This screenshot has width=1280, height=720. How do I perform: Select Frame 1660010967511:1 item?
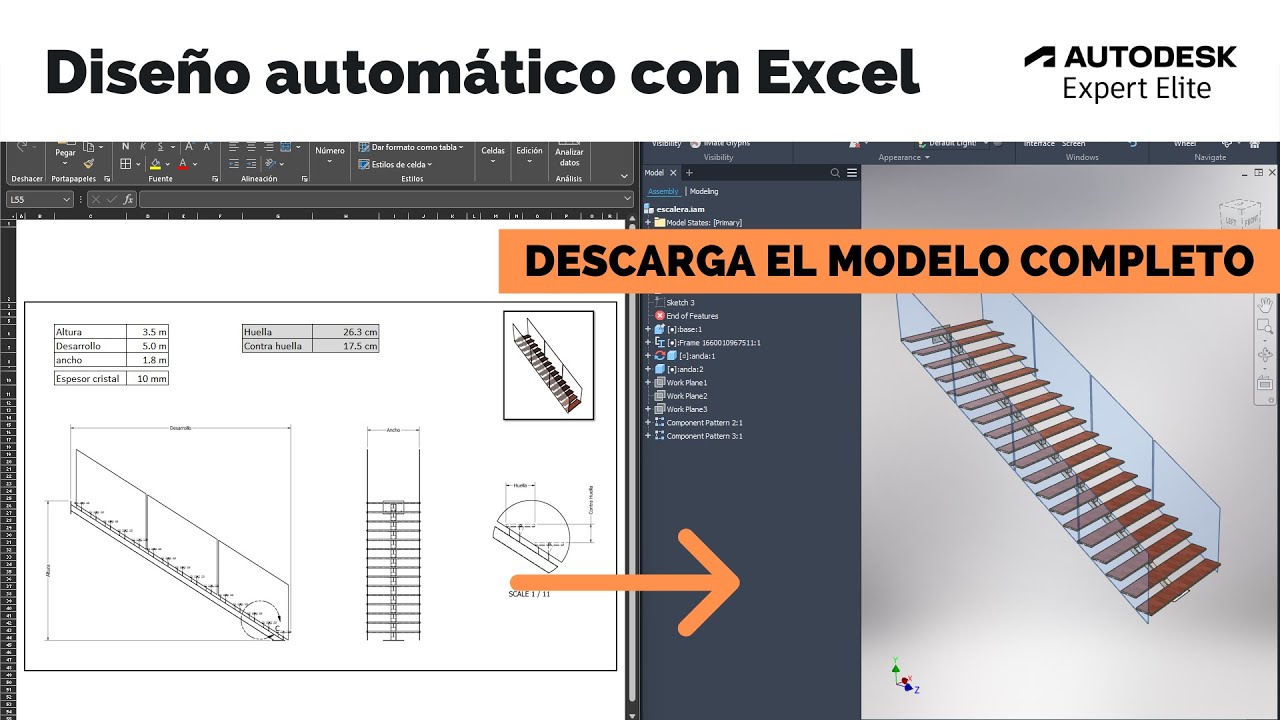pyautogui.click(x=707, y=342)
